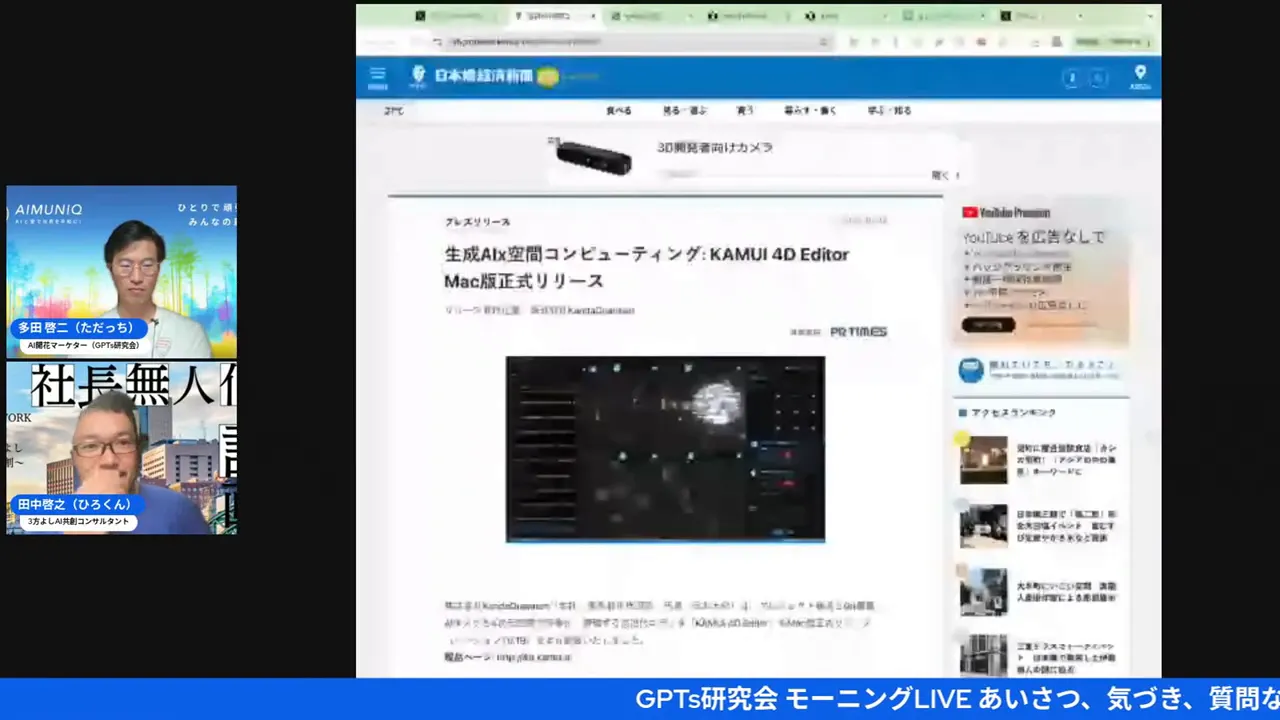1280x720 pixels.
Task: Click the 27℃ weather reading
Action: pyautogui.click(x=394, y=111)
